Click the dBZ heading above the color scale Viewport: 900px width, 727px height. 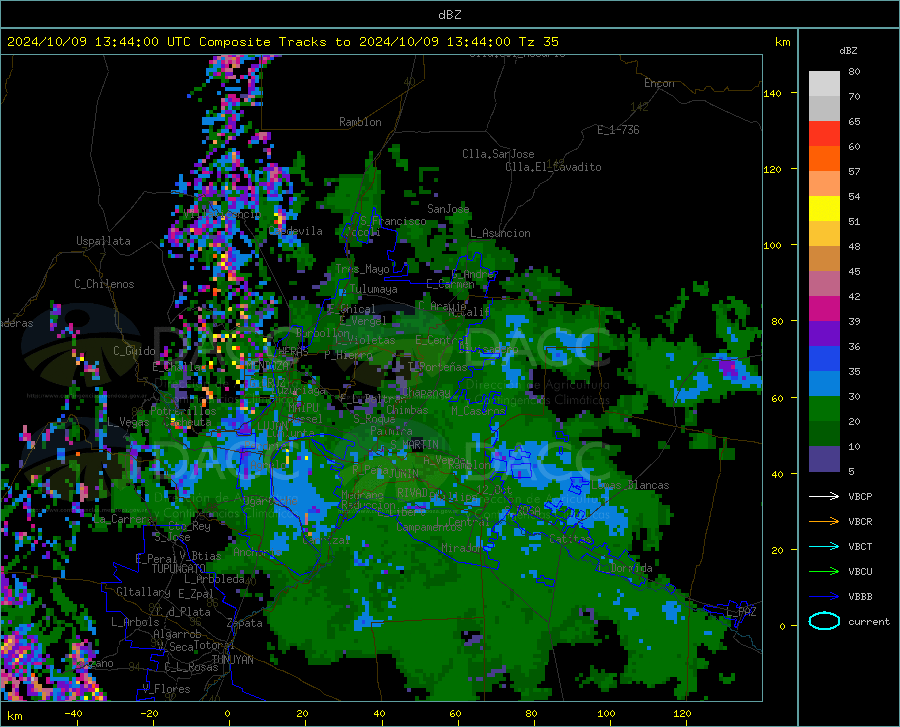(x=848, y=50)
